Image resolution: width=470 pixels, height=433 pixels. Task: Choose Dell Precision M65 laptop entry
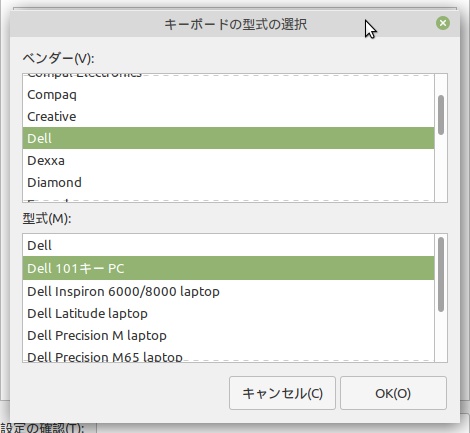tap(228, 355)
